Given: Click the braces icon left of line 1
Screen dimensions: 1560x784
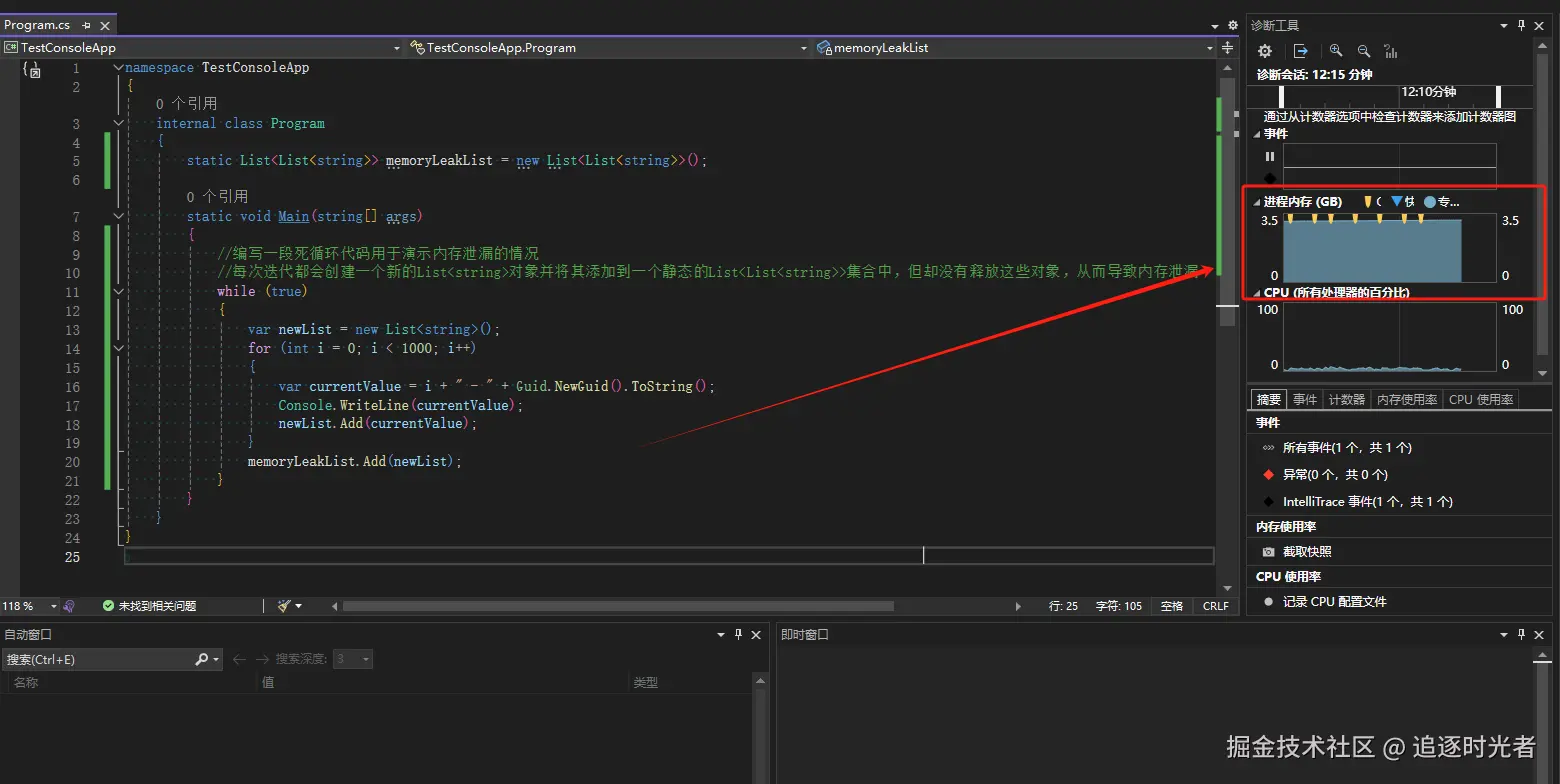Looking at the screenshot, I should (31, 69).
